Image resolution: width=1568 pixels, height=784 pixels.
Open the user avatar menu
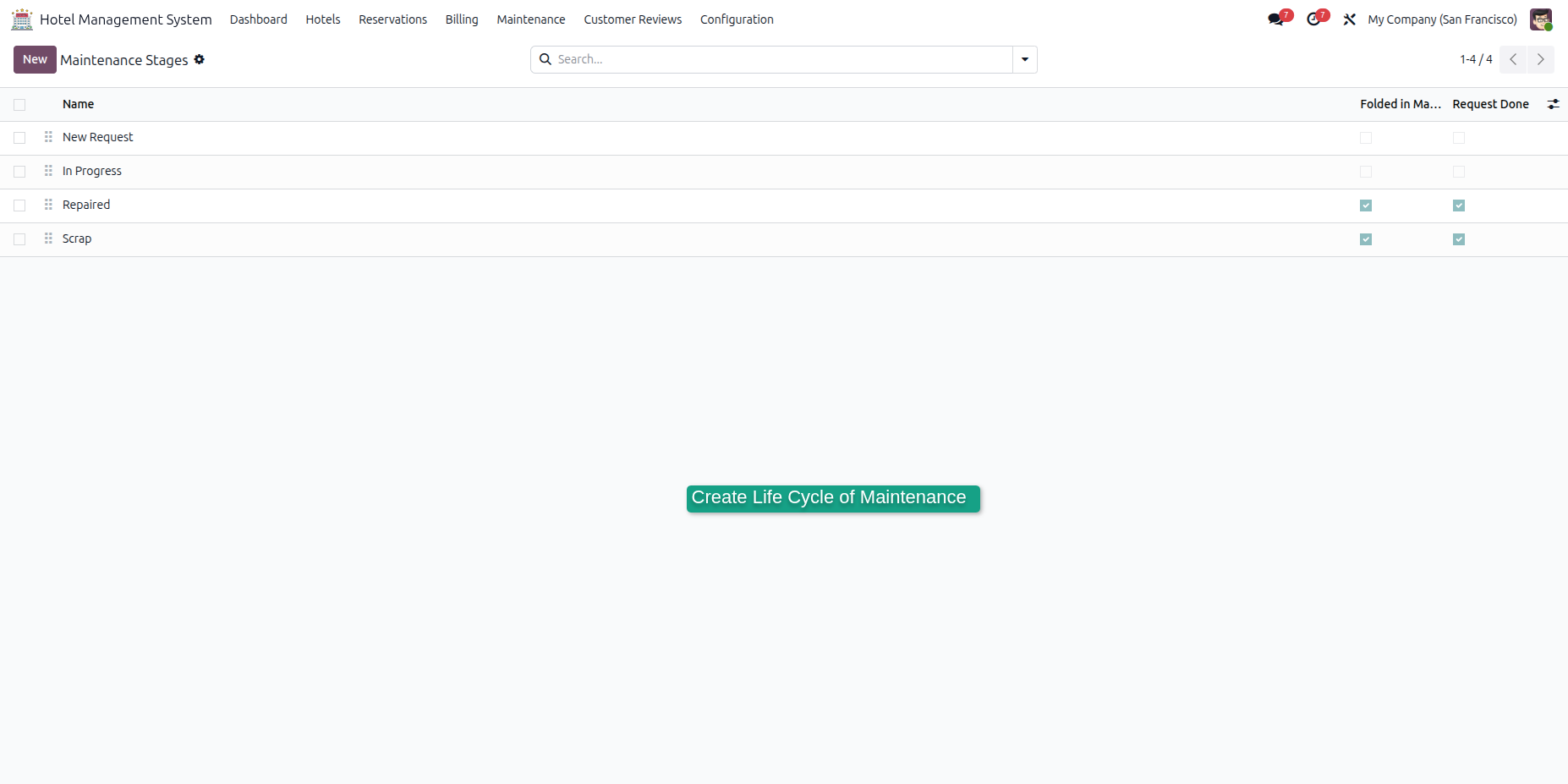(x=1541, y=19)
